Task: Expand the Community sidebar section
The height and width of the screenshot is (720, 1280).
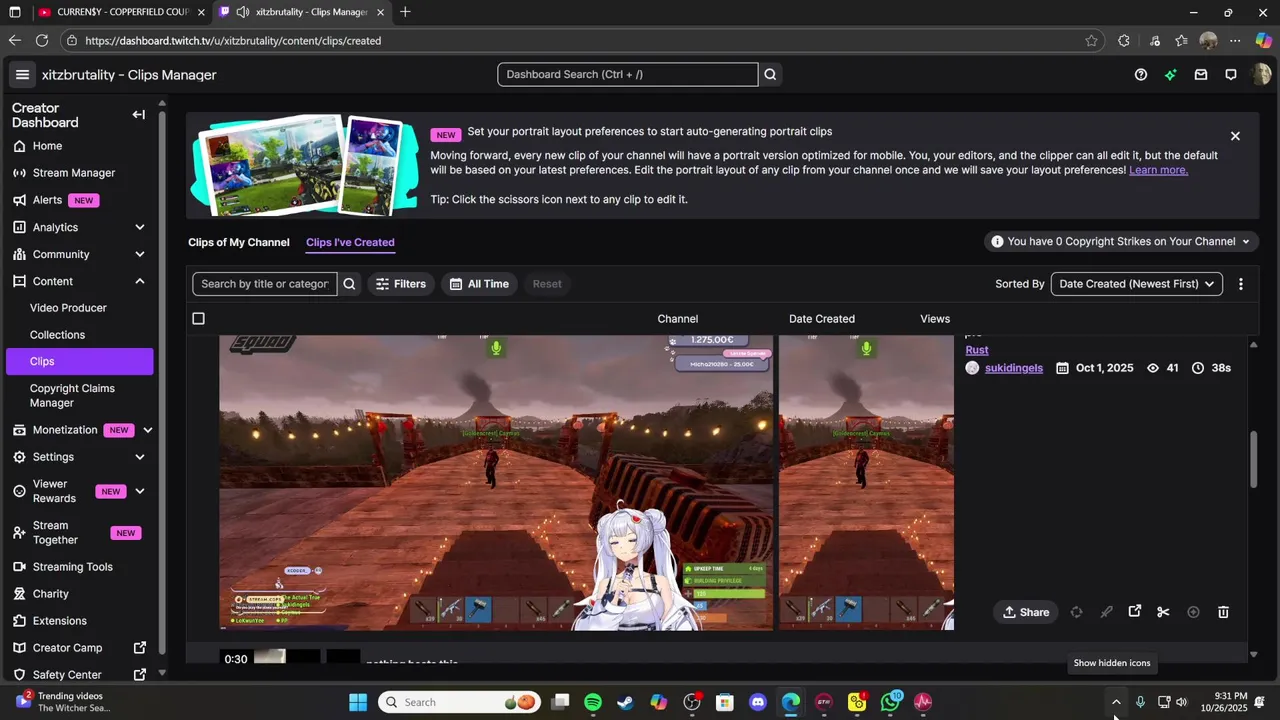Action: click(140, 254)
